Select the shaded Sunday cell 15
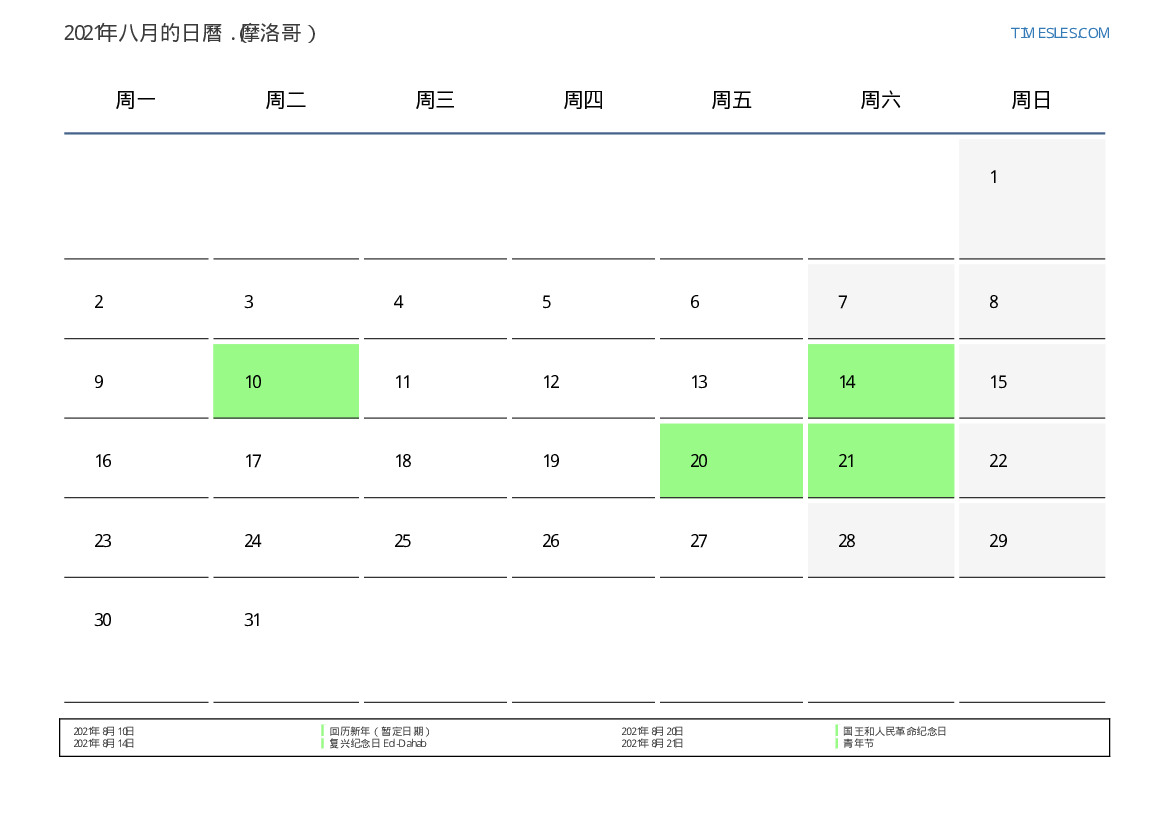 click(x=1032, y=380)
